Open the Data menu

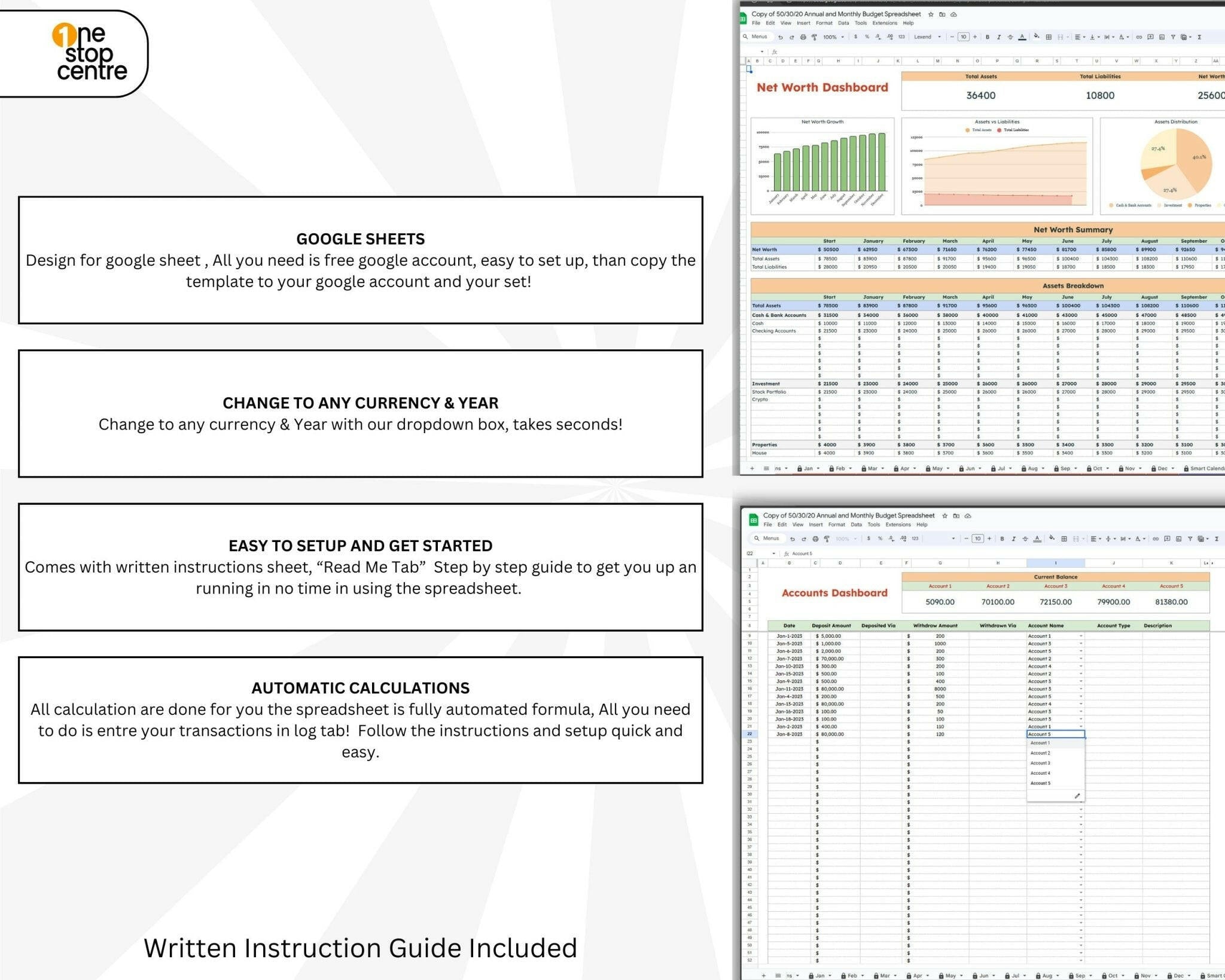pyautogui.click(x=843, y=23)
